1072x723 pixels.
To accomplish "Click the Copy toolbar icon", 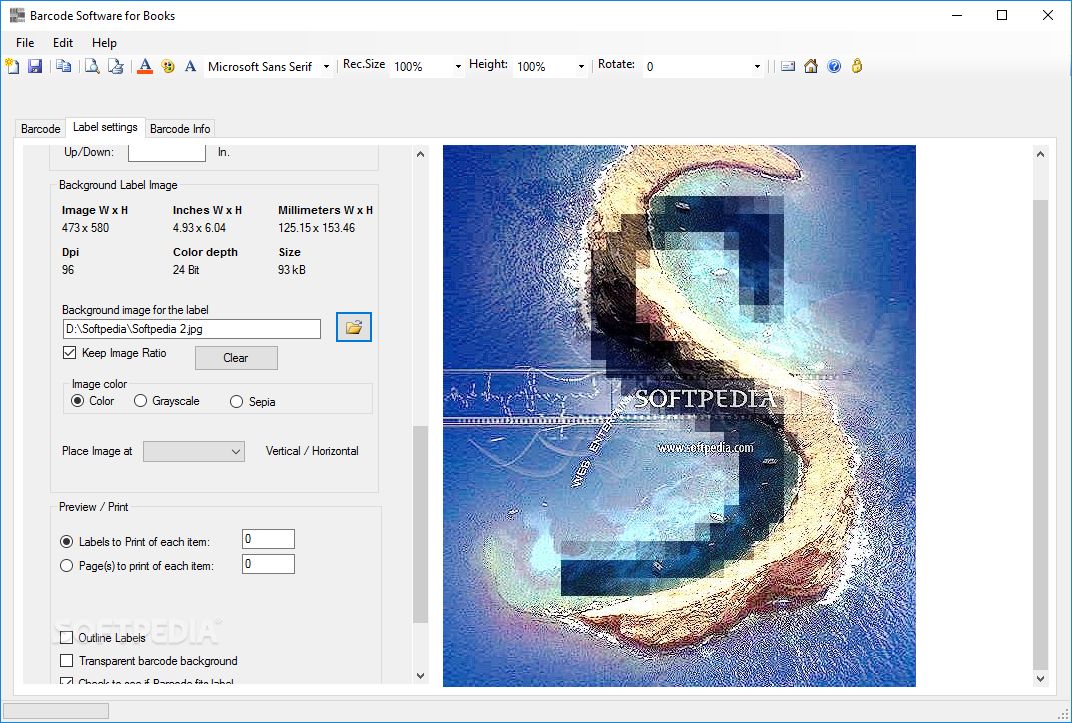I will 64,66.
